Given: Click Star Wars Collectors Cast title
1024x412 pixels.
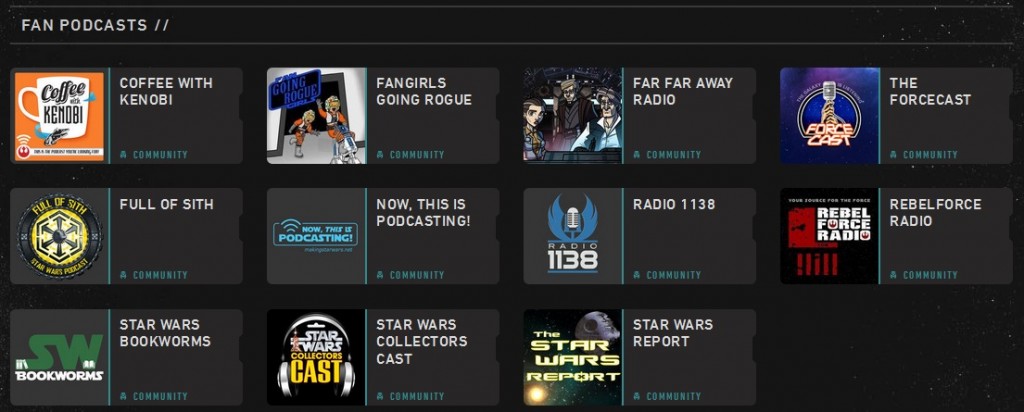Looking at the screenshot, I should pyautogui.click(x=422, y=341).
